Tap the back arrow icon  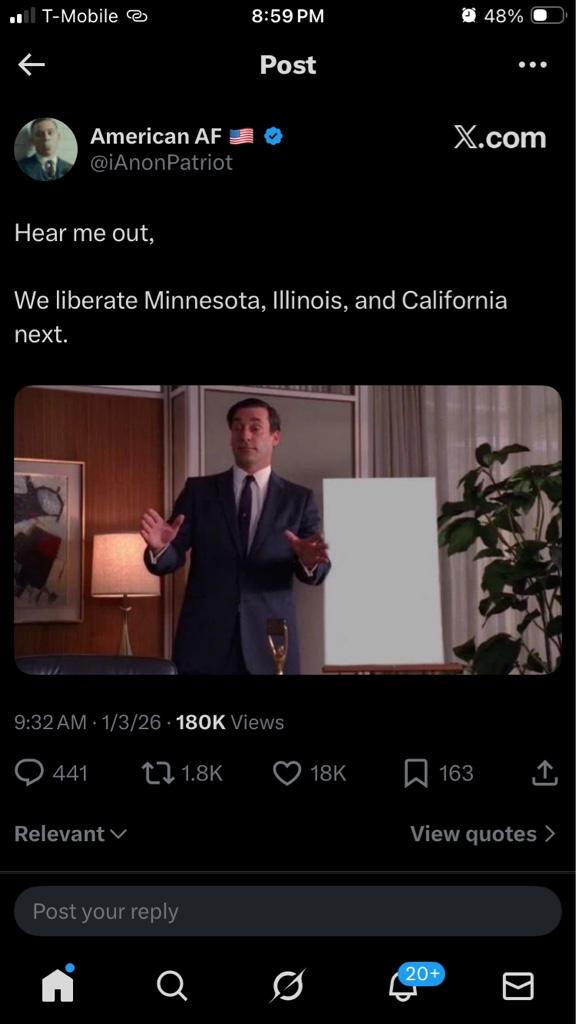[x=31, y=64]
